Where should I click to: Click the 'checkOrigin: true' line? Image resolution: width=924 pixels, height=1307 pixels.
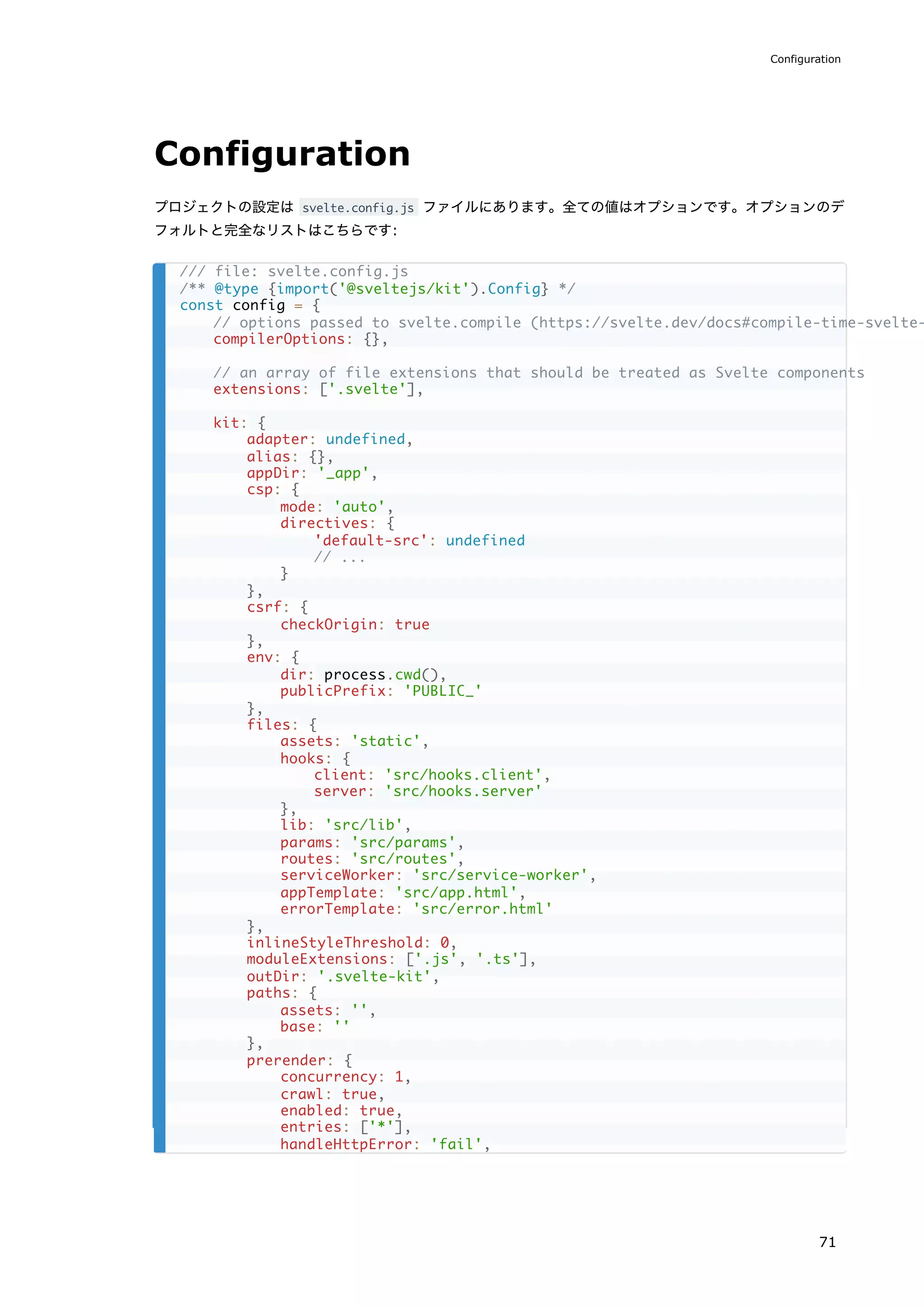pos(355,625)
